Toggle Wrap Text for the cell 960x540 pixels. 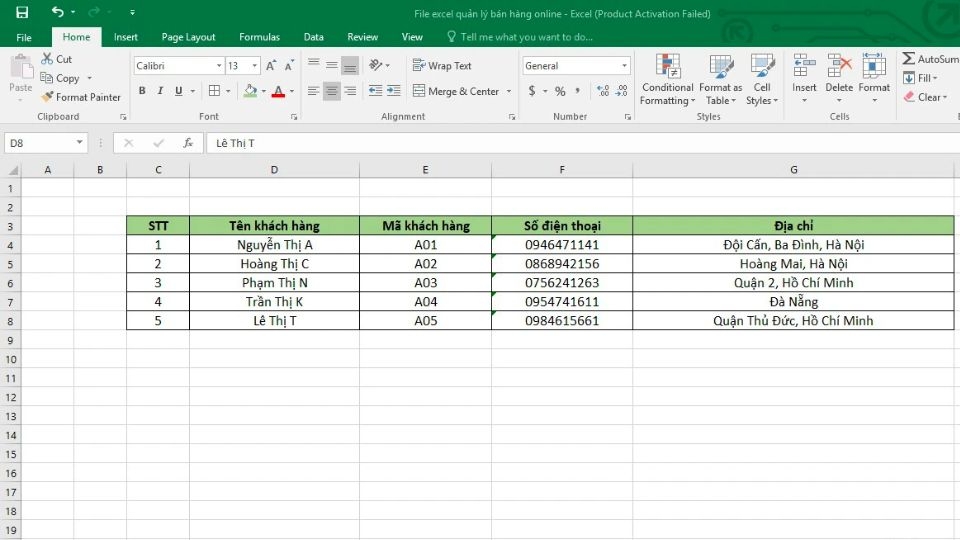(x=442, y=66)
